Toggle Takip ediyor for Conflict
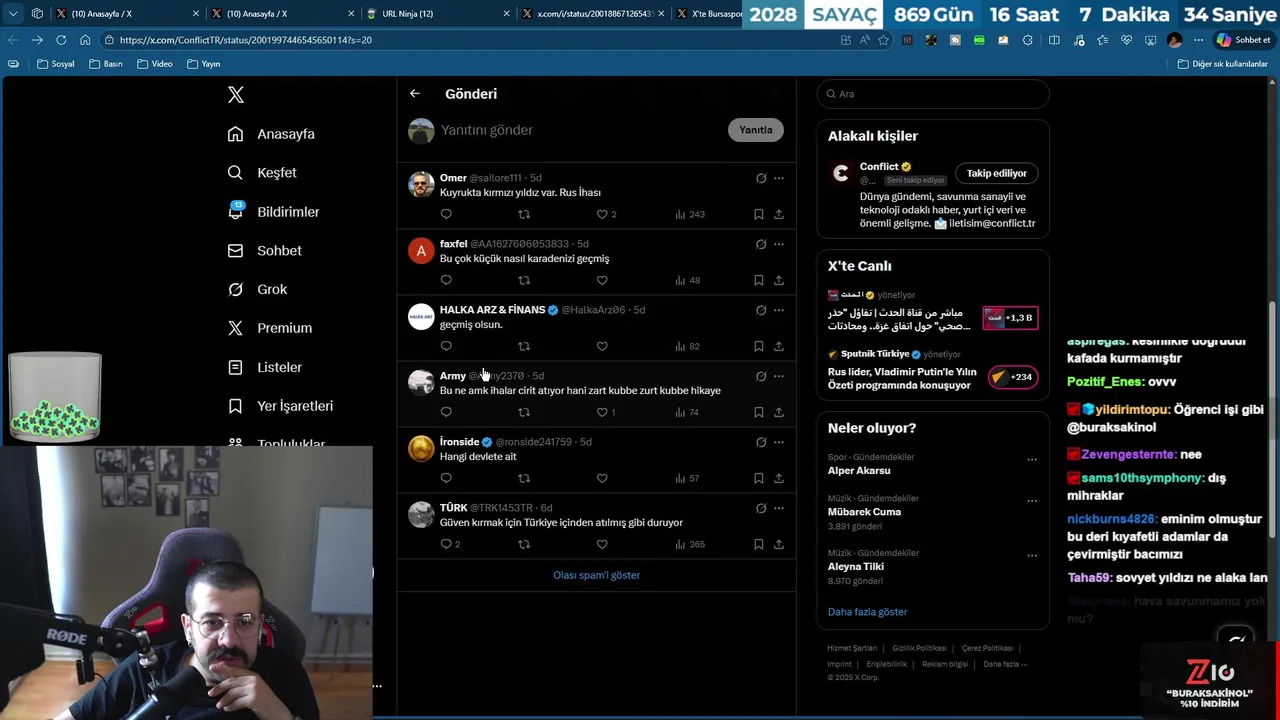This screenshot has width=1280, height=720. tap(997, 173)
